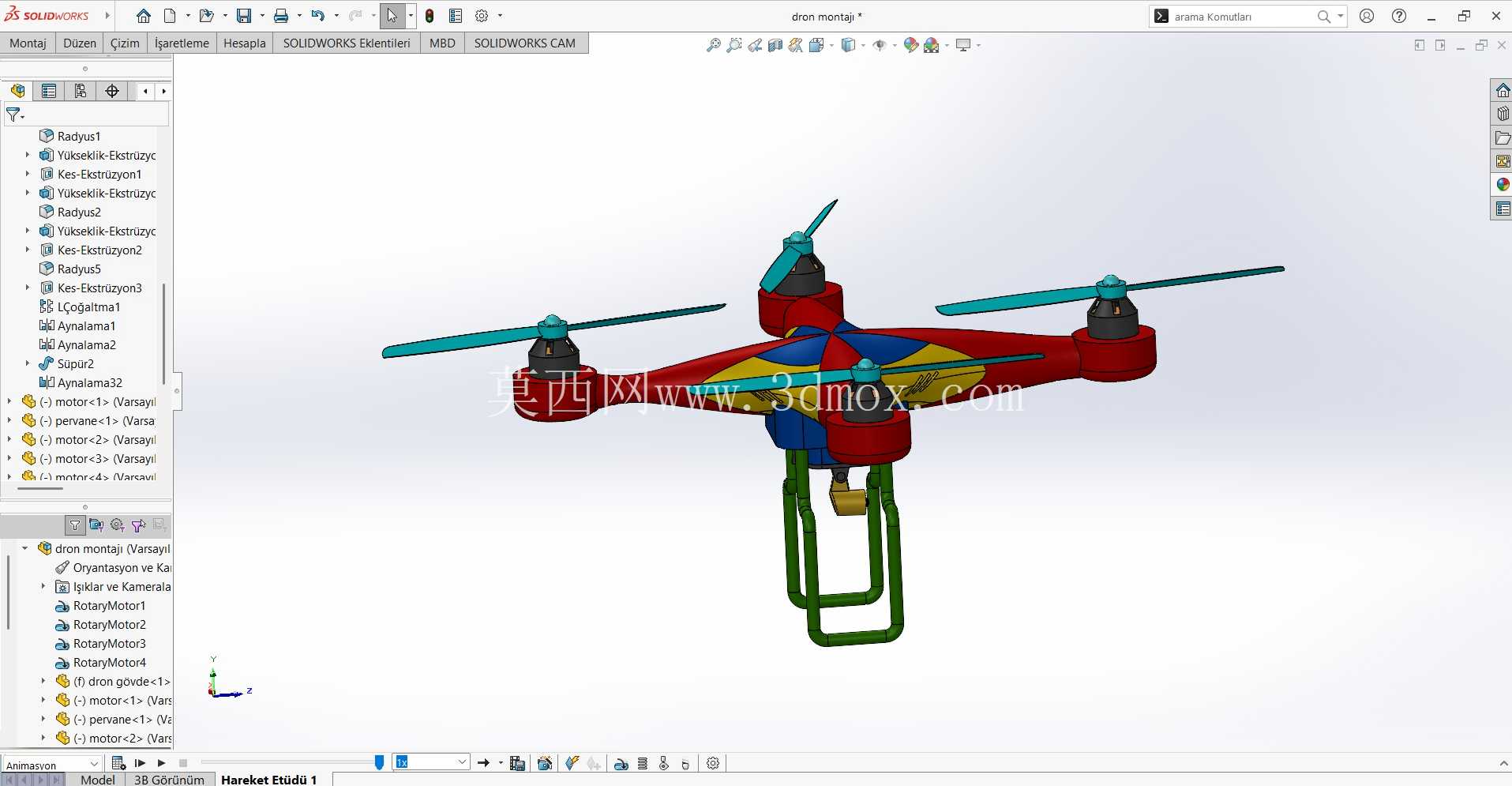Image resolution: width=1512 pixels, height=786 pixels.
Task: Open the tree filter funnel
Action: [14, 115]
